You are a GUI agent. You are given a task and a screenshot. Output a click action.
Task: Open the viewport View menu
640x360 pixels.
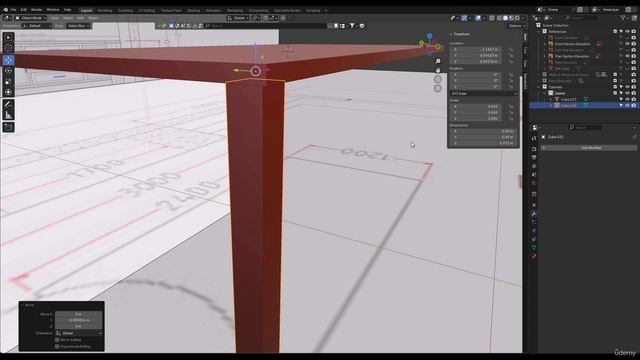(55, 18)
